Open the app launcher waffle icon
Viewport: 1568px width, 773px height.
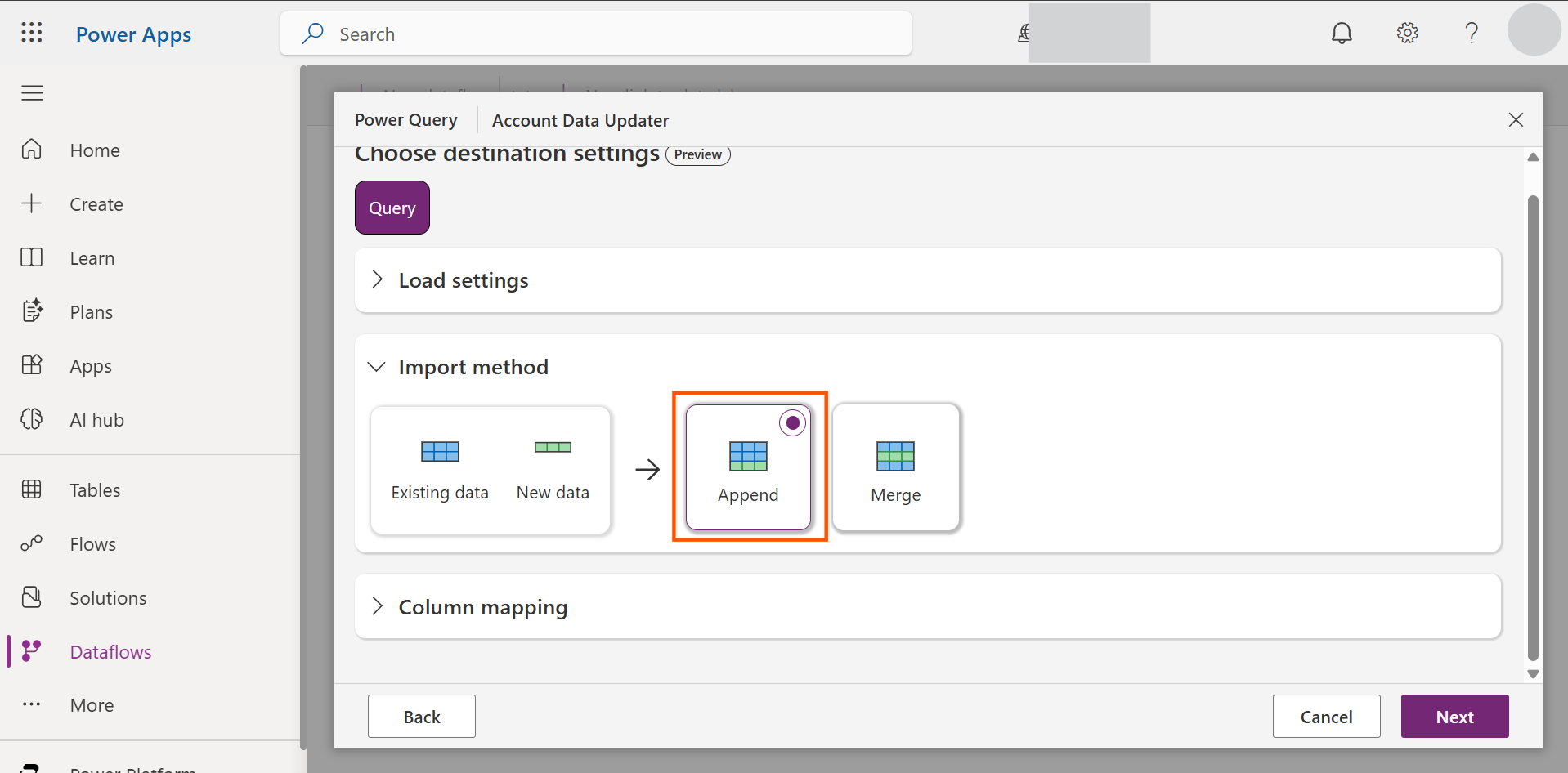[32, 33]
